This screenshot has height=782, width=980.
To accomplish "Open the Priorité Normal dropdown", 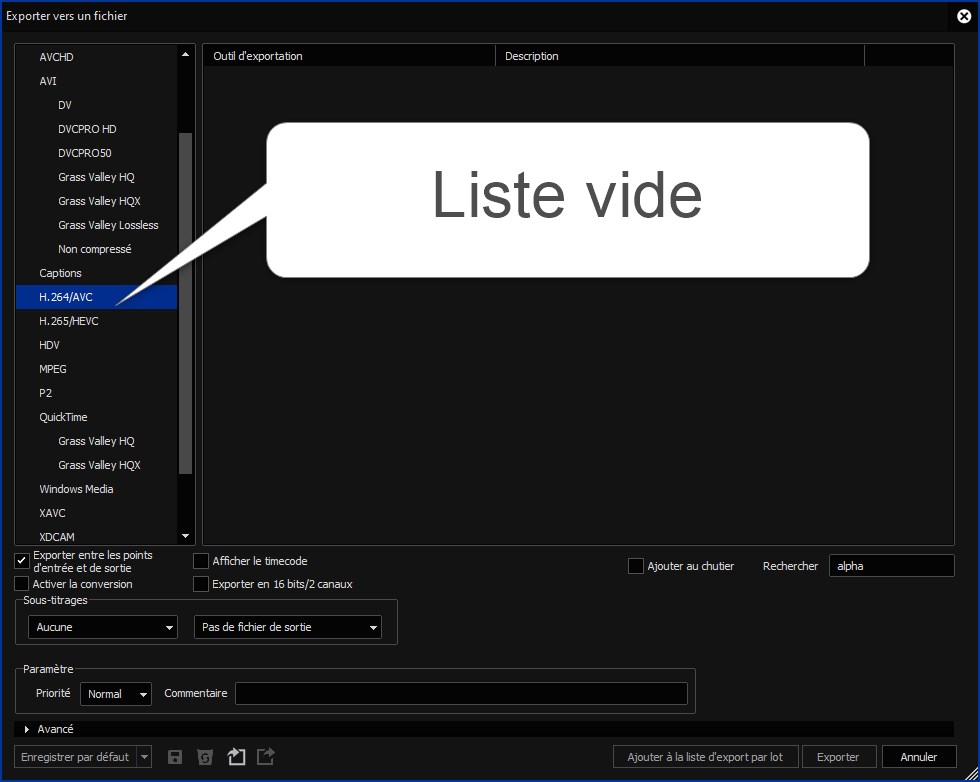I will [116, 693].
